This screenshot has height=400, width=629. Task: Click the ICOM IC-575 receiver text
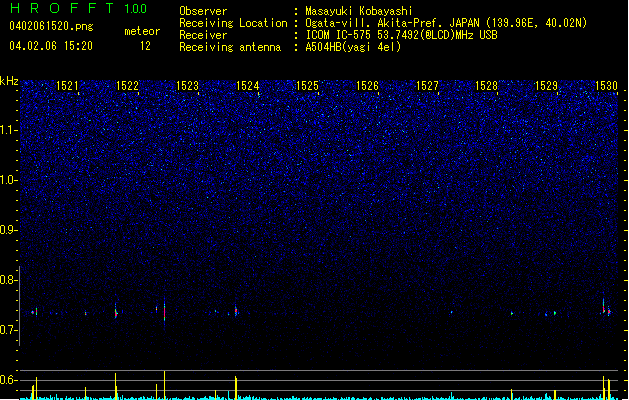(402, 35)
